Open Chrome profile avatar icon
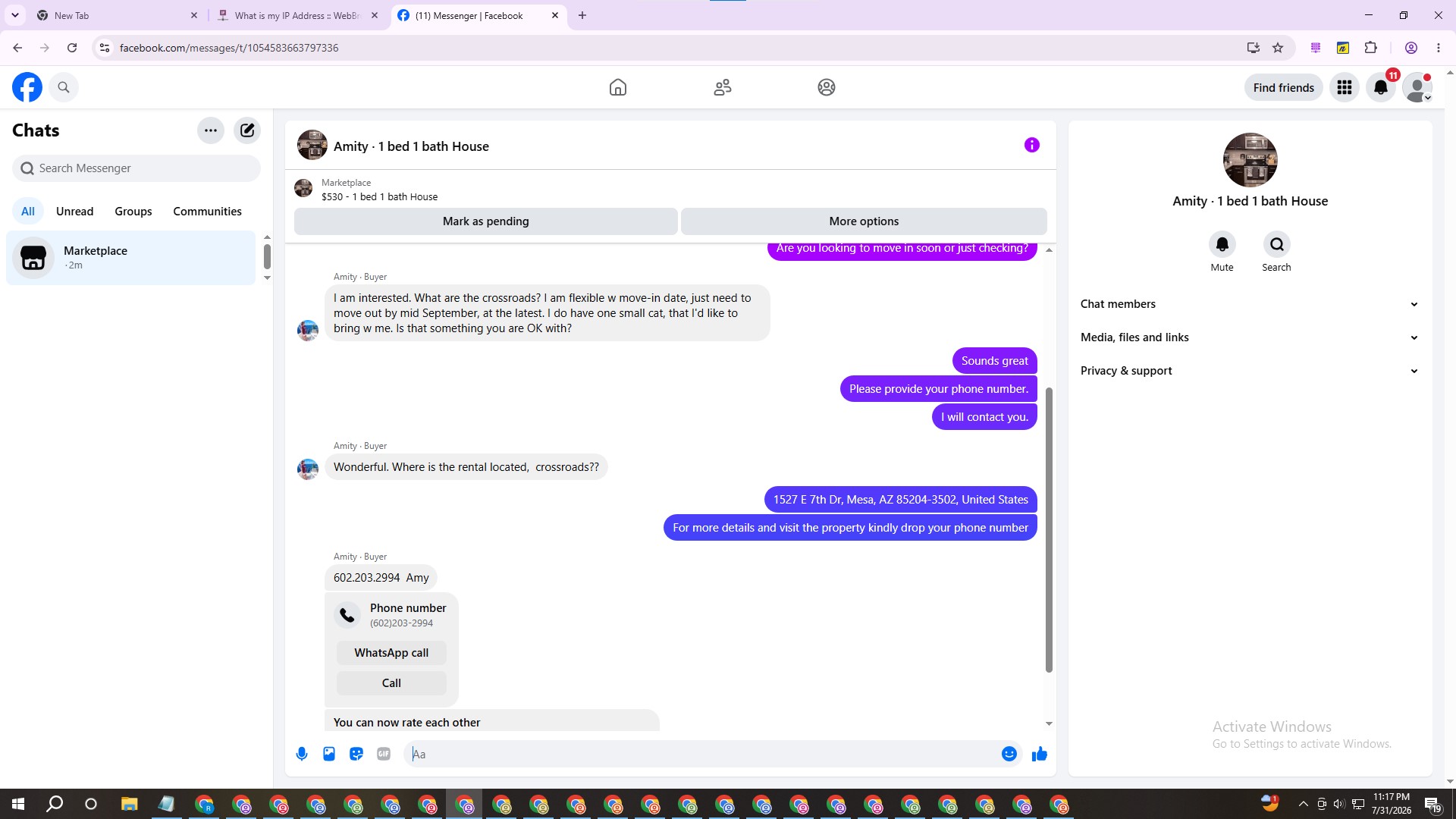Viewport: 1456px width, 819px height. pos(1411,48)
